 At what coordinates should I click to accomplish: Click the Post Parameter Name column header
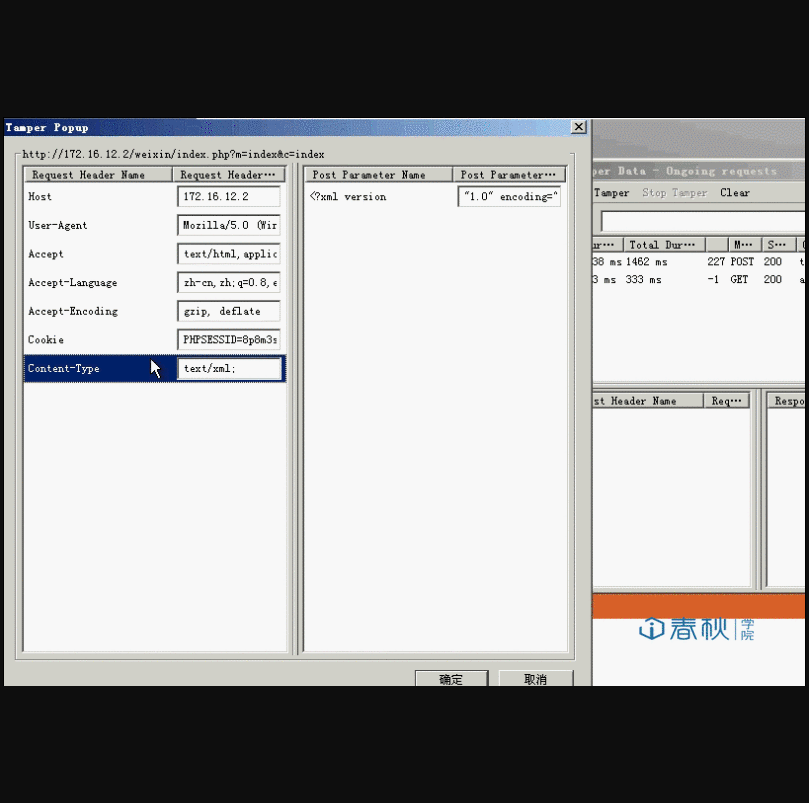pyautogui.click(x=379, y=175)
